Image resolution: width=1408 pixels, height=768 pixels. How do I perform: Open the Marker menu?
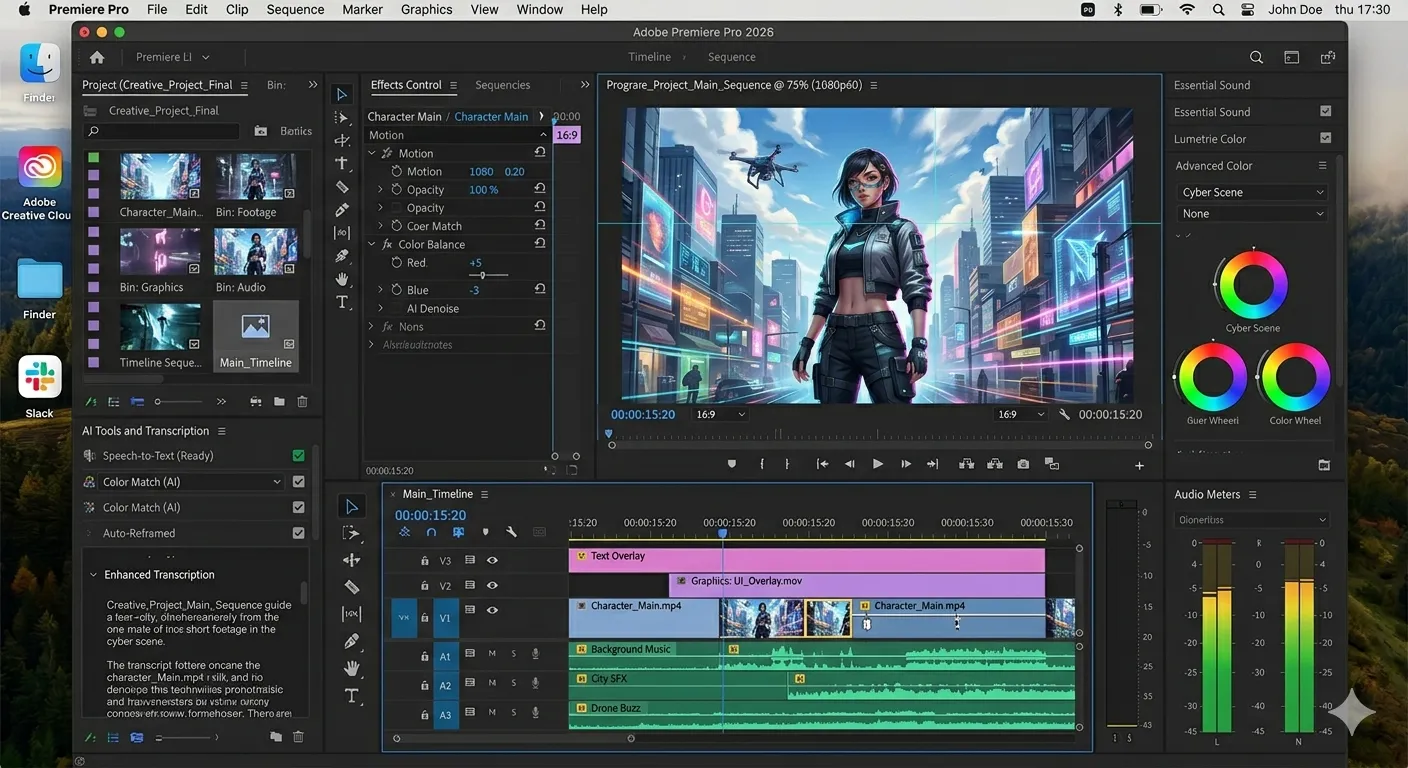click(x=362, y=9)
